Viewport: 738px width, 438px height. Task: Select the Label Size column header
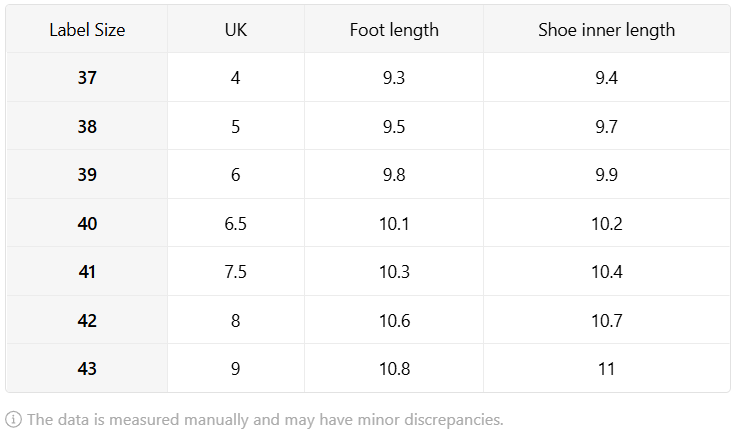pyautogui.click(x=87, y=30)
